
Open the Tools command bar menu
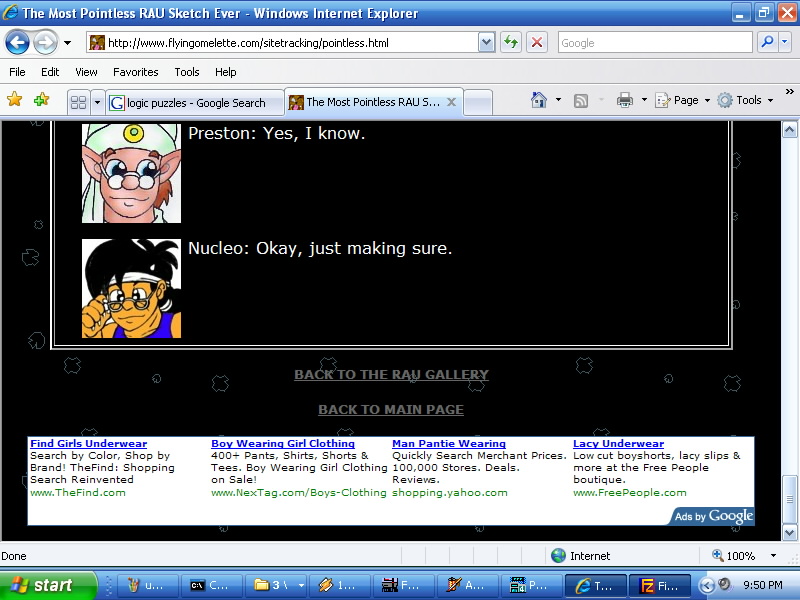tap(745, 100)
